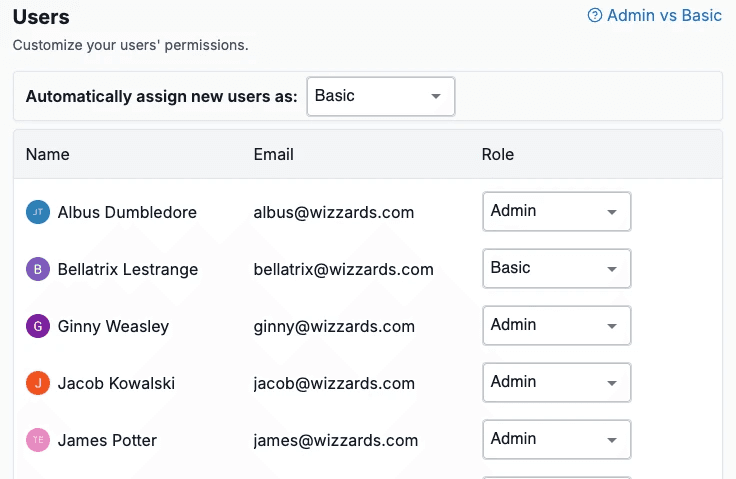Click the Email column header
The width and height of the screenshot is (736, 479).
pyautogui.click(x=274, y=154)
